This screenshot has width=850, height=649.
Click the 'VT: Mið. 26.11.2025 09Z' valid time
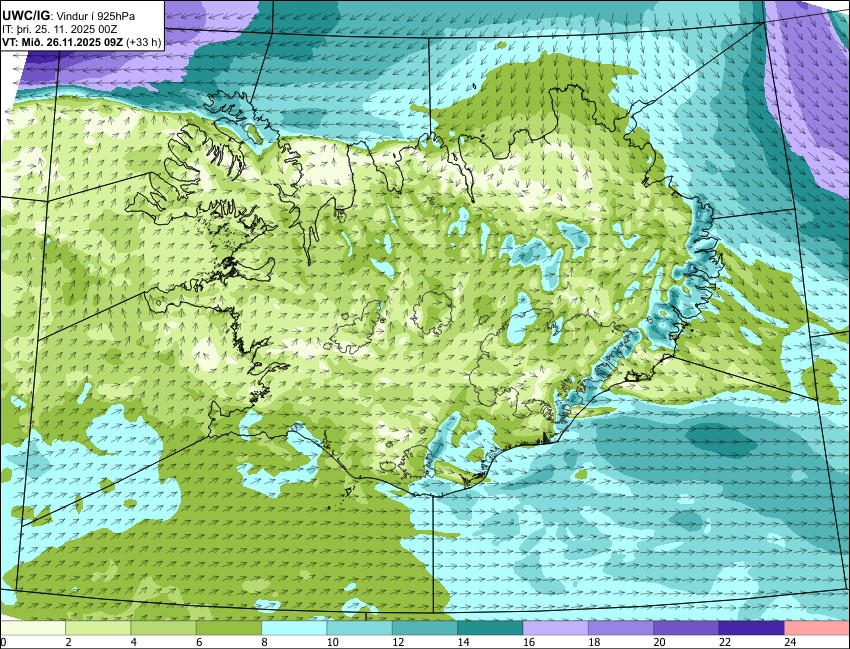click(63, 42)
